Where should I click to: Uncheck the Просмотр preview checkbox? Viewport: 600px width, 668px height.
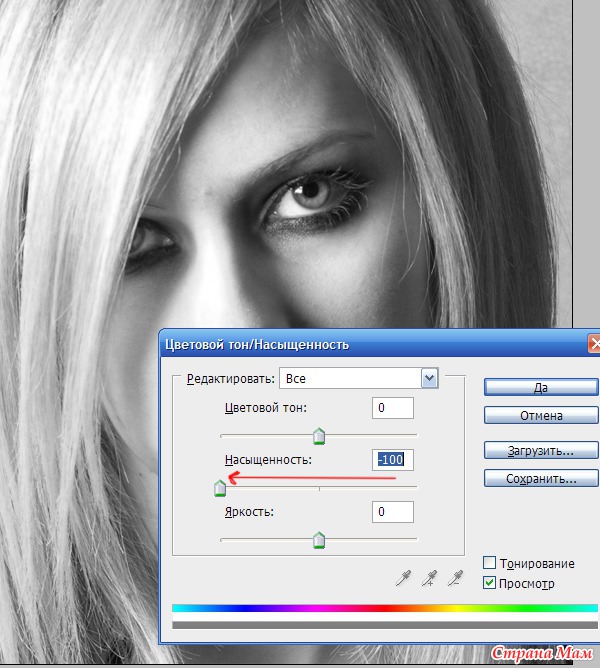[x=489, y=582]
